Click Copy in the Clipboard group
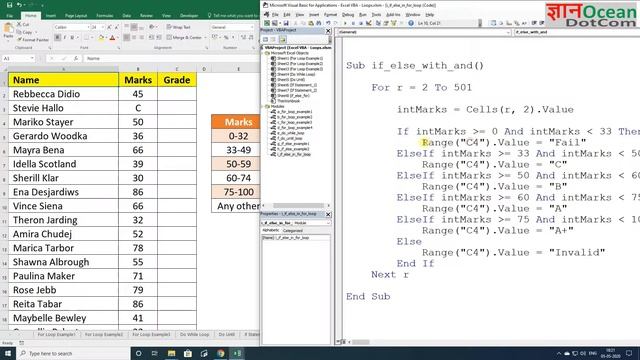640x360 pixels. [x=25, y=32]
